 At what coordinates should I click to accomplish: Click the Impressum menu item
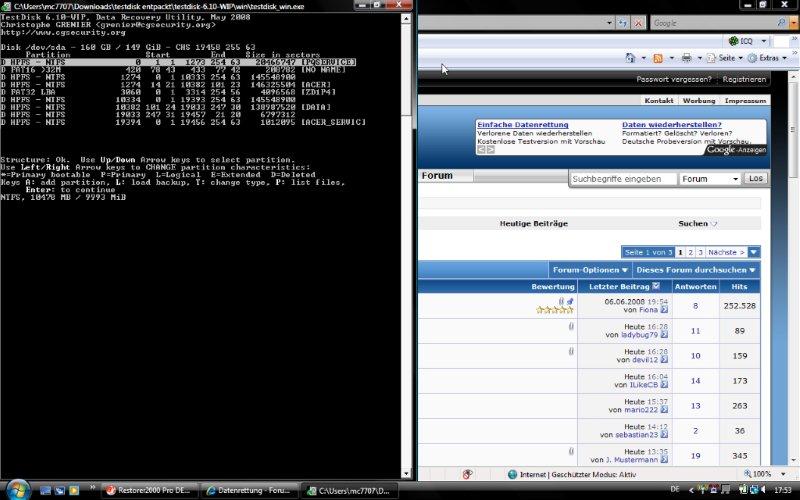pyautogui.click(x=745, y=101)
